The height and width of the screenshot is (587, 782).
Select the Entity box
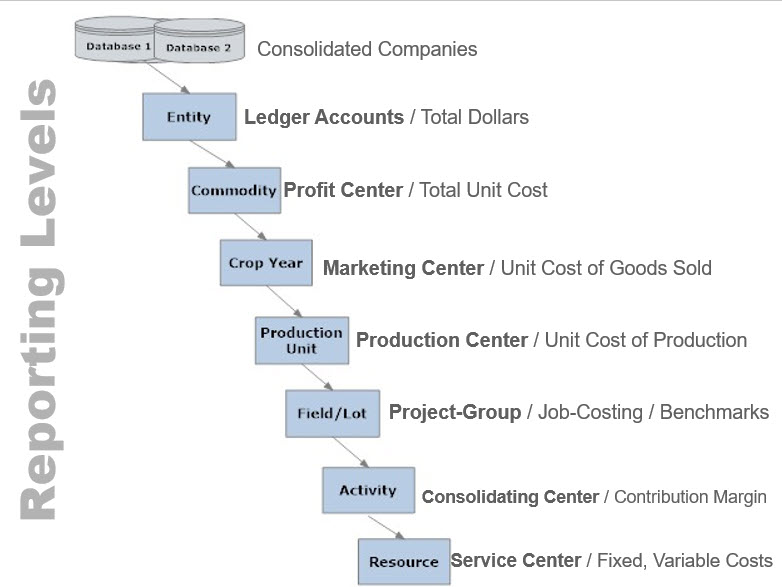188,117
